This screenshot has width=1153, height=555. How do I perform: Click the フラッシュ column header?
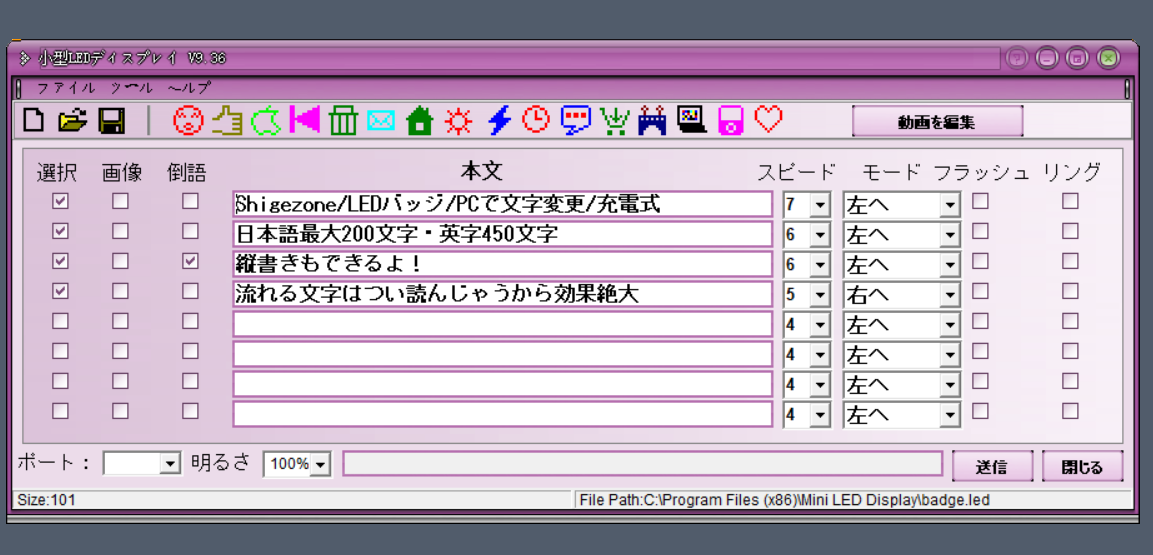[982, 173]
